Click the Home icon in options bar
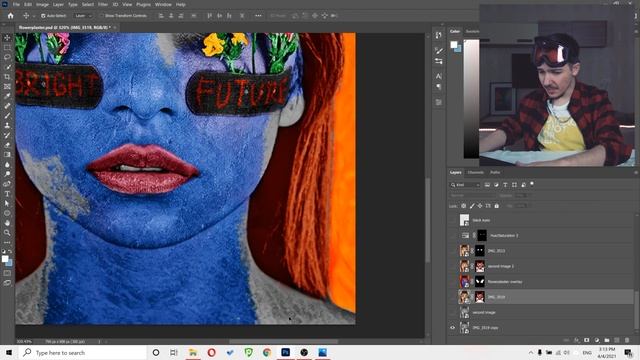The width and height of the screenshot is (640, 360). [x=11, y=16]
